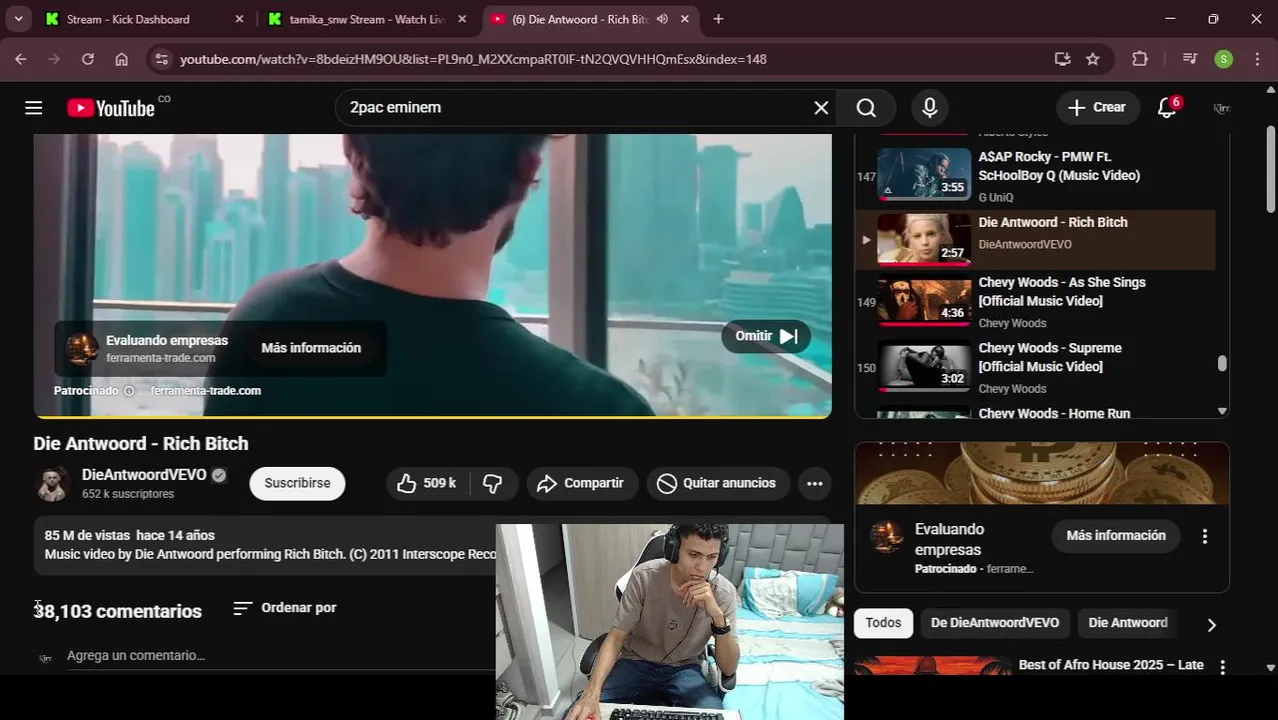1278x720 pixels.
Task: Open Evaluando empresas sidebar ad title
Action: [x=950, y=539]
